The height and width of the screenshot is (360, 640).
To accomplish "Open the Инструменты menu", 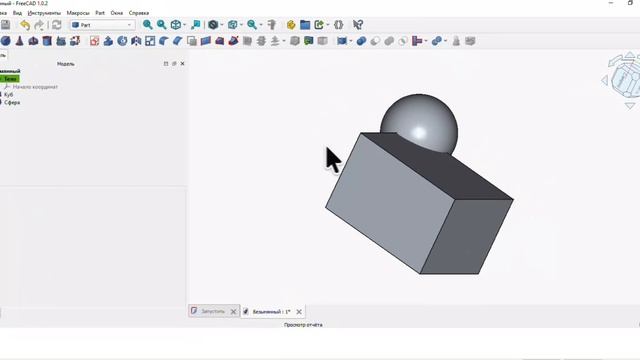I will [44, 13].
